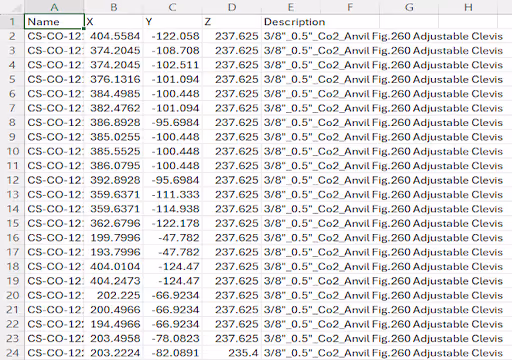Select row 5 header
Image resolution: width=512 pixels, height=360 pixels.
tap(12, 79)
